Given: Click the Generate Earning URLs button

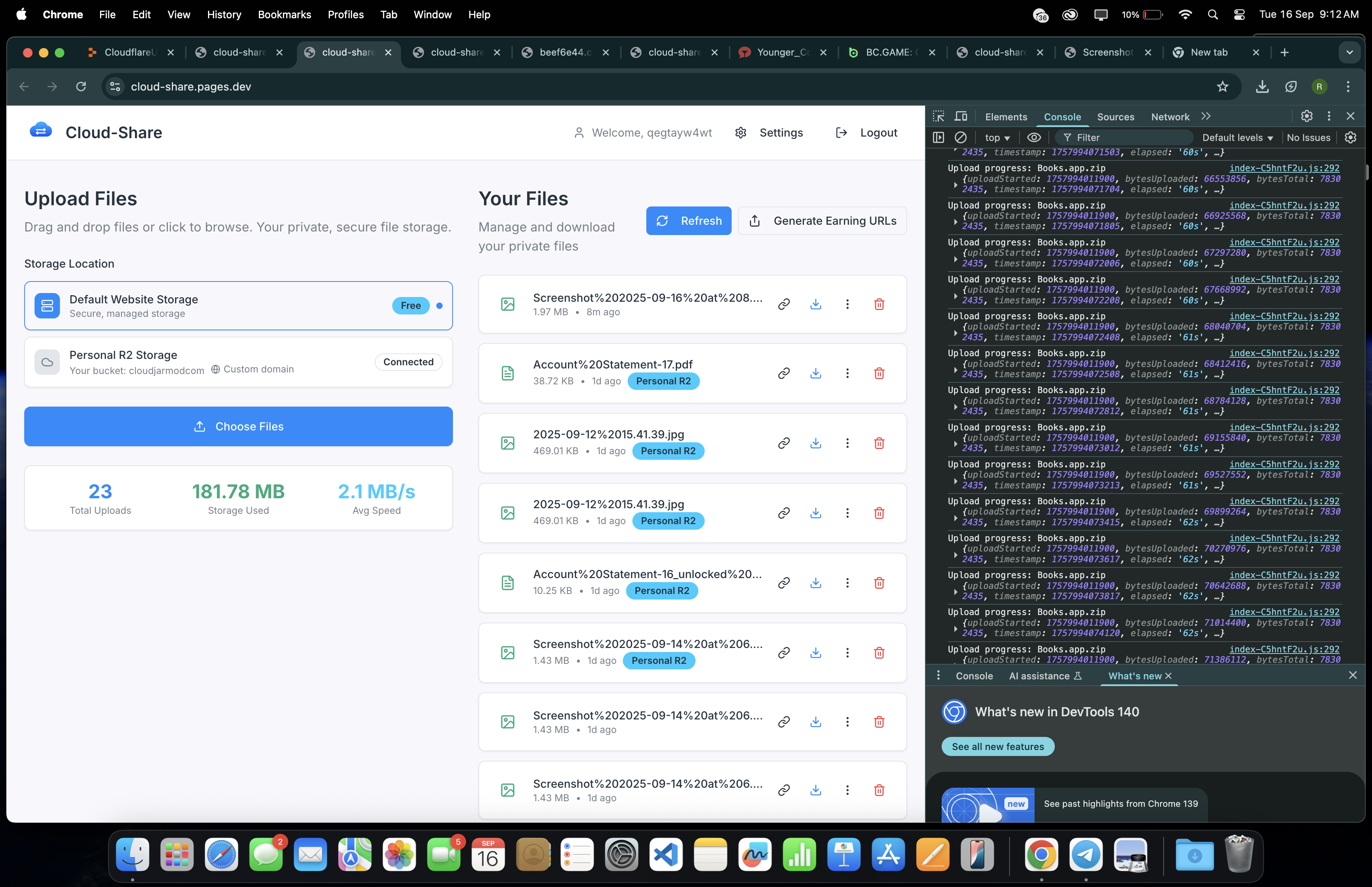Looking at the screenshot, I should coord(822,221).
